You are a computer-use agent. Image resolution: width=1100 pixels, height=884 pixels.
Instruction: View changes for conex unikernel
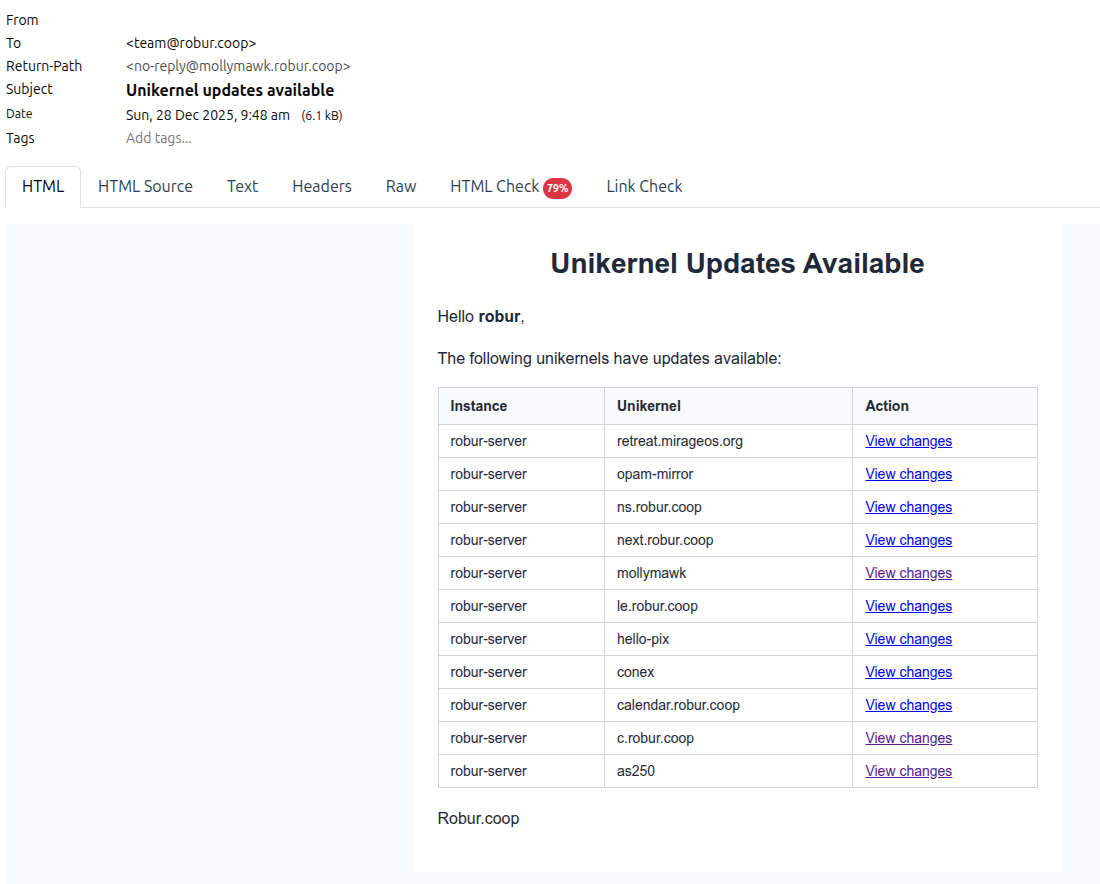pyautogui.click(x=908, y=671)
